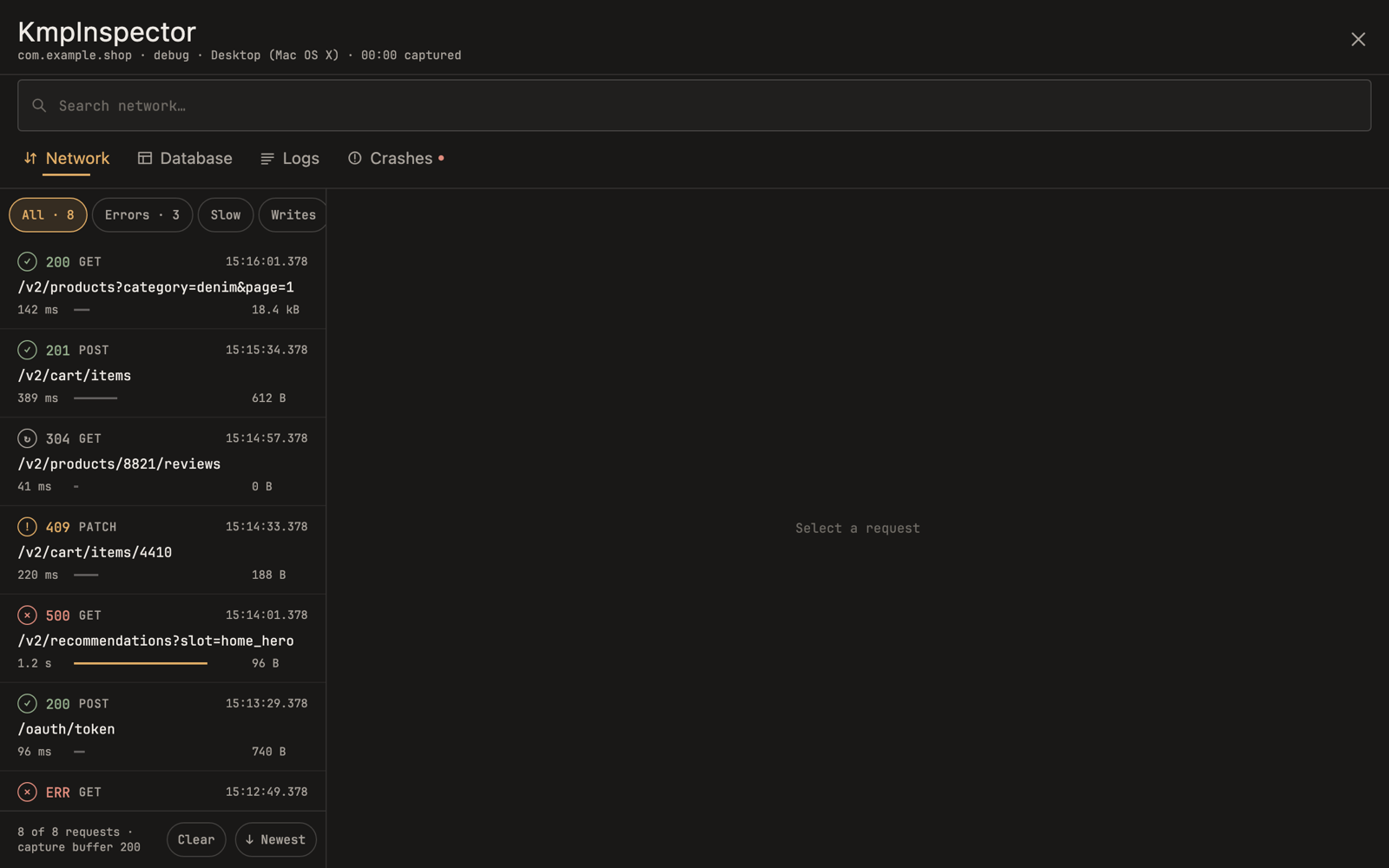Open the Logs tab
The width and height of the screenshot is (1389, 868).
point(290,158)
